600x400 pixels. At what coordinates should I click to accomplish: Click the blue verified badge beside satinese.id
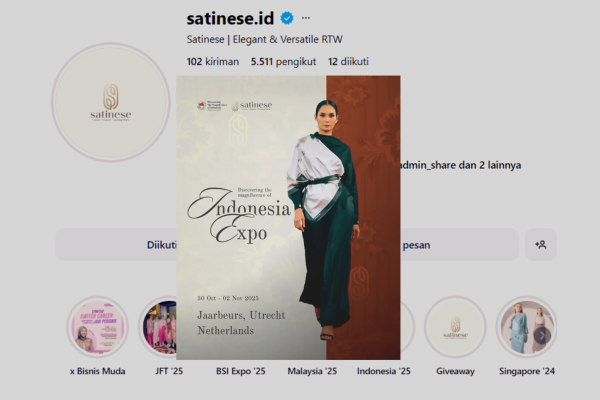pos(287,18)
